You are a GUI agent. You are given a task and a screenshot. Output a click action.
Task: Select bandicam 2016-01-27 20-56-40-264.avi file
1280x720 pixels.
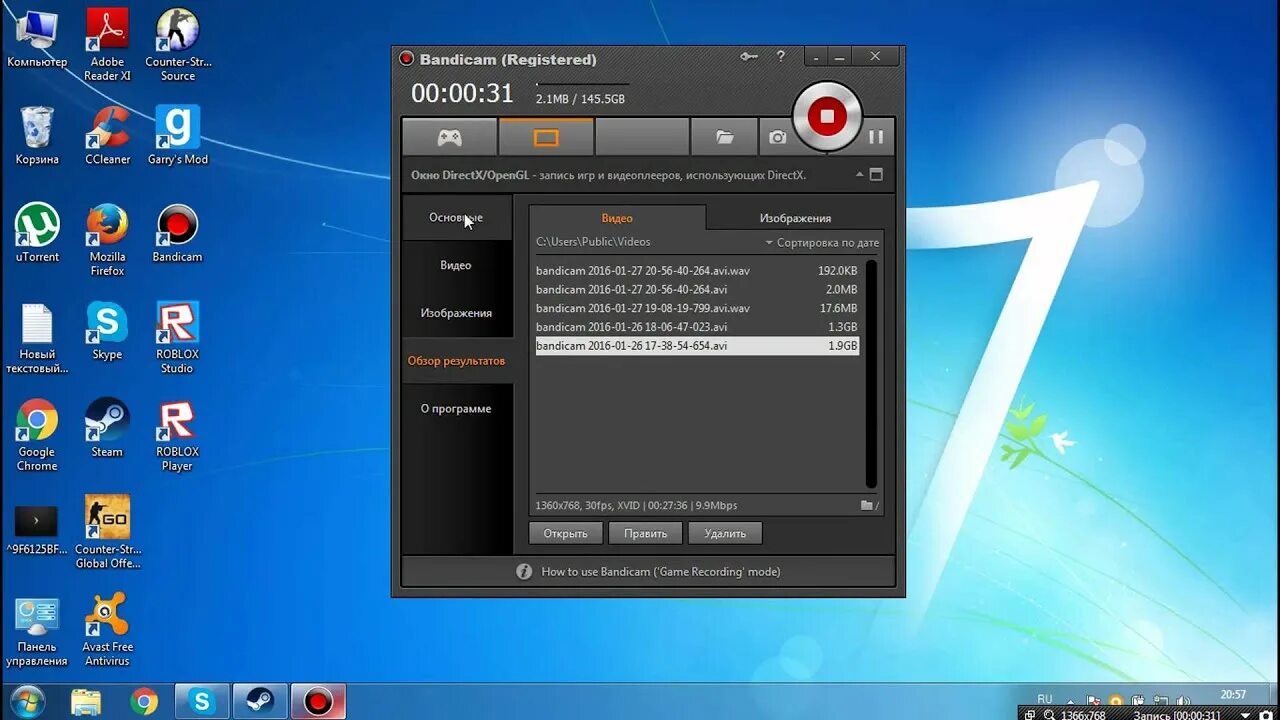click(x=697, y=290)
